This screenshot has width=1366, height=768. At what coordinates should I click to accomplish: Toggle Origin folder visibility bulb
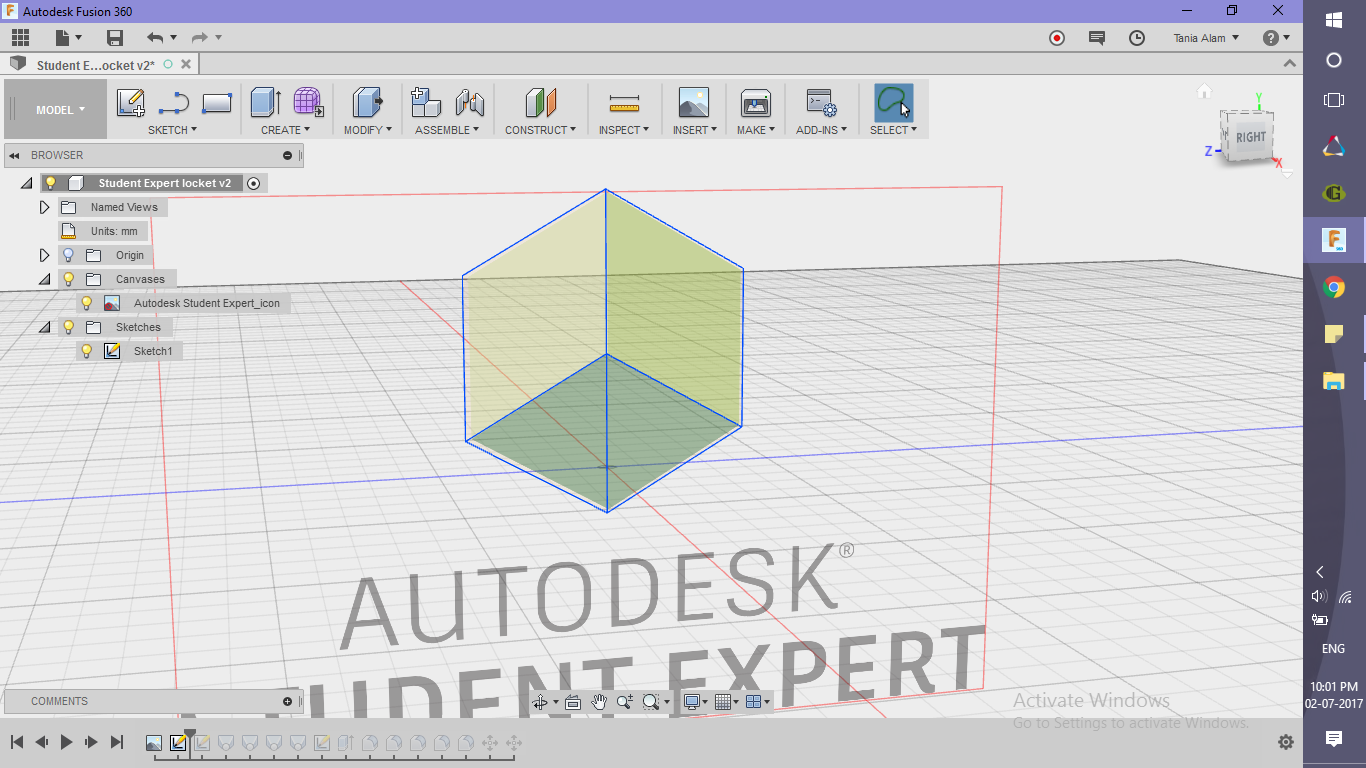[x=69, y=255]
